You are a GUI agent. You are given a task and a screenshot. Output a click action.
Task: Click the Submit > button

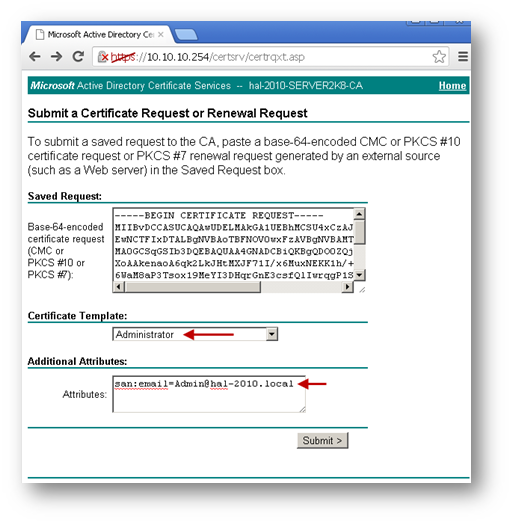322,440
